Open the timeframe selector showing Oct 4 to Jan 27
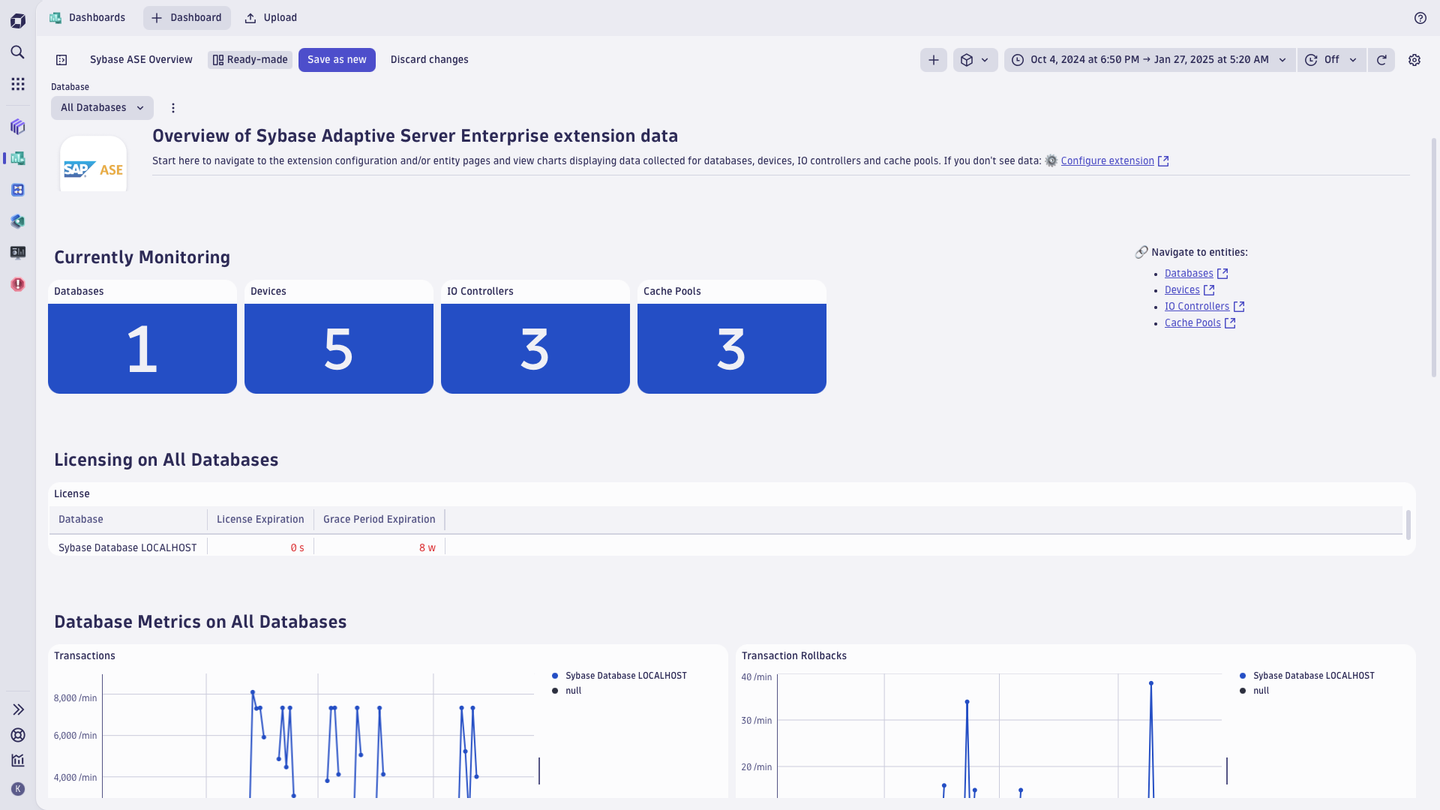 click(x=1148, y=59)
